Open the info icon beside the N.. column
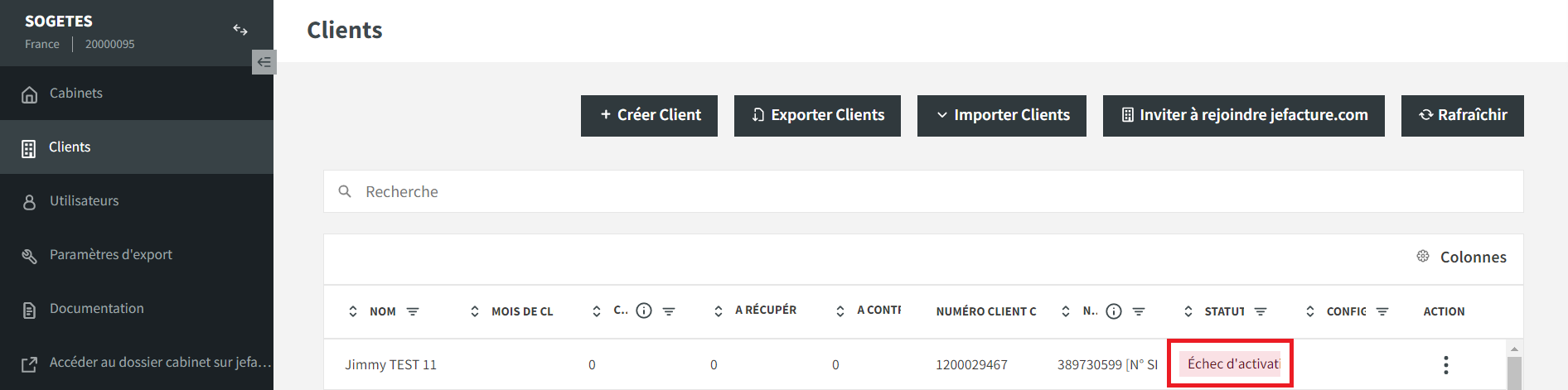The image size is (1568, 390). (1114, 311)
